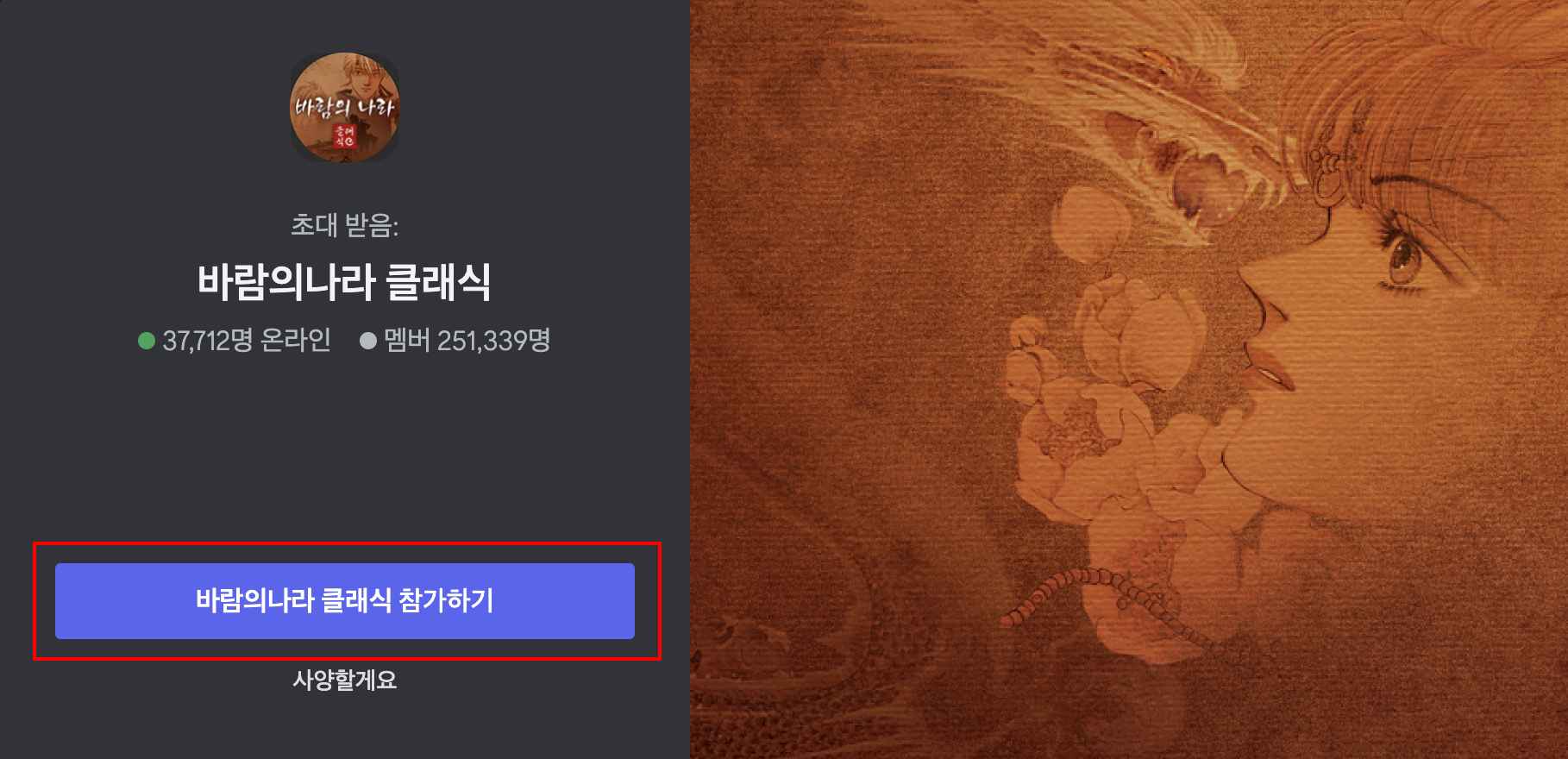The image size is (1568, 759).
Task: Click the character's lips in the artwork
Action: 1275,371
